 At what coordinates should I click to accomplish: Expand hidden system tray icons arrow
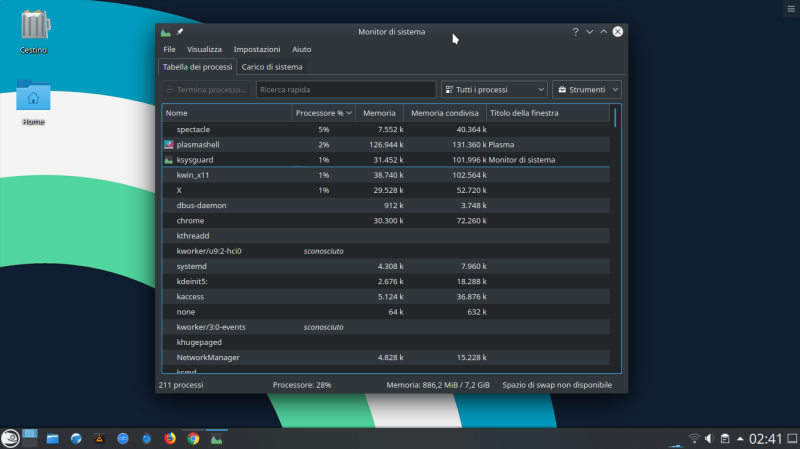(740, 438)
